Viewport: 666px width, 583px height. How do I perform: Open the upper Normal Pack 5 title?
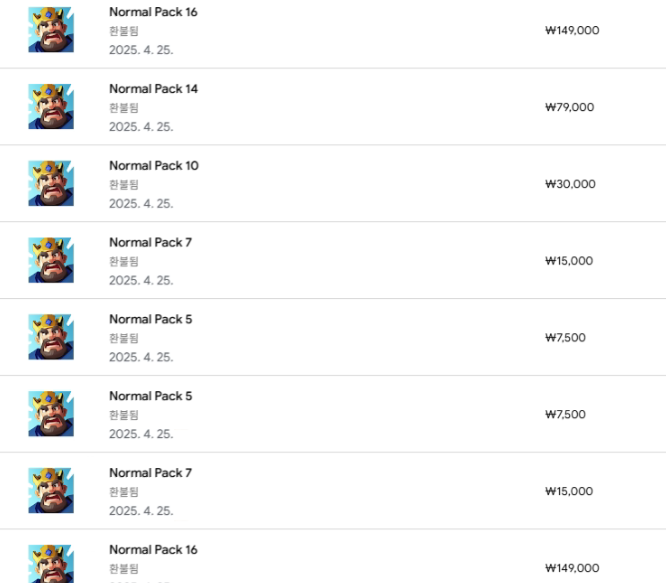pos(150,319)
